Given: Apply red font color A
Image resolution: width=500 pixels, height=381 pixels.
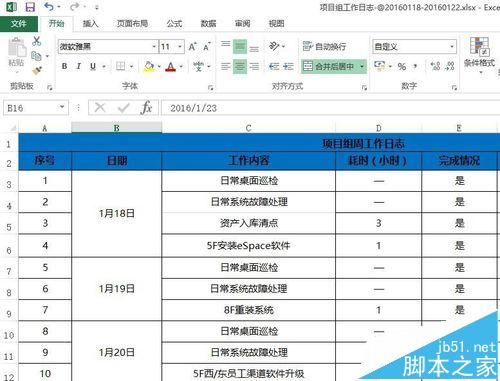Looking at the screenshot, I should click(171, 66).
